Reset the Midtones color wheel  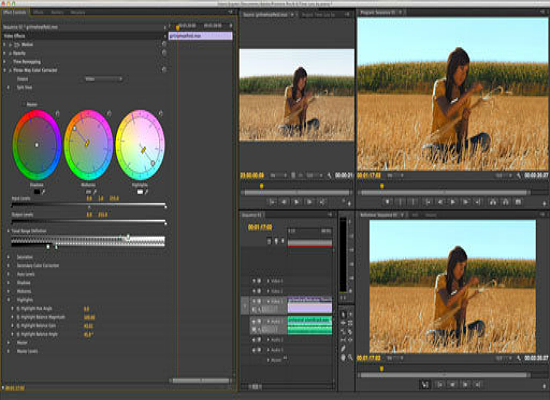pyautogui.click(x=109, y=113)
